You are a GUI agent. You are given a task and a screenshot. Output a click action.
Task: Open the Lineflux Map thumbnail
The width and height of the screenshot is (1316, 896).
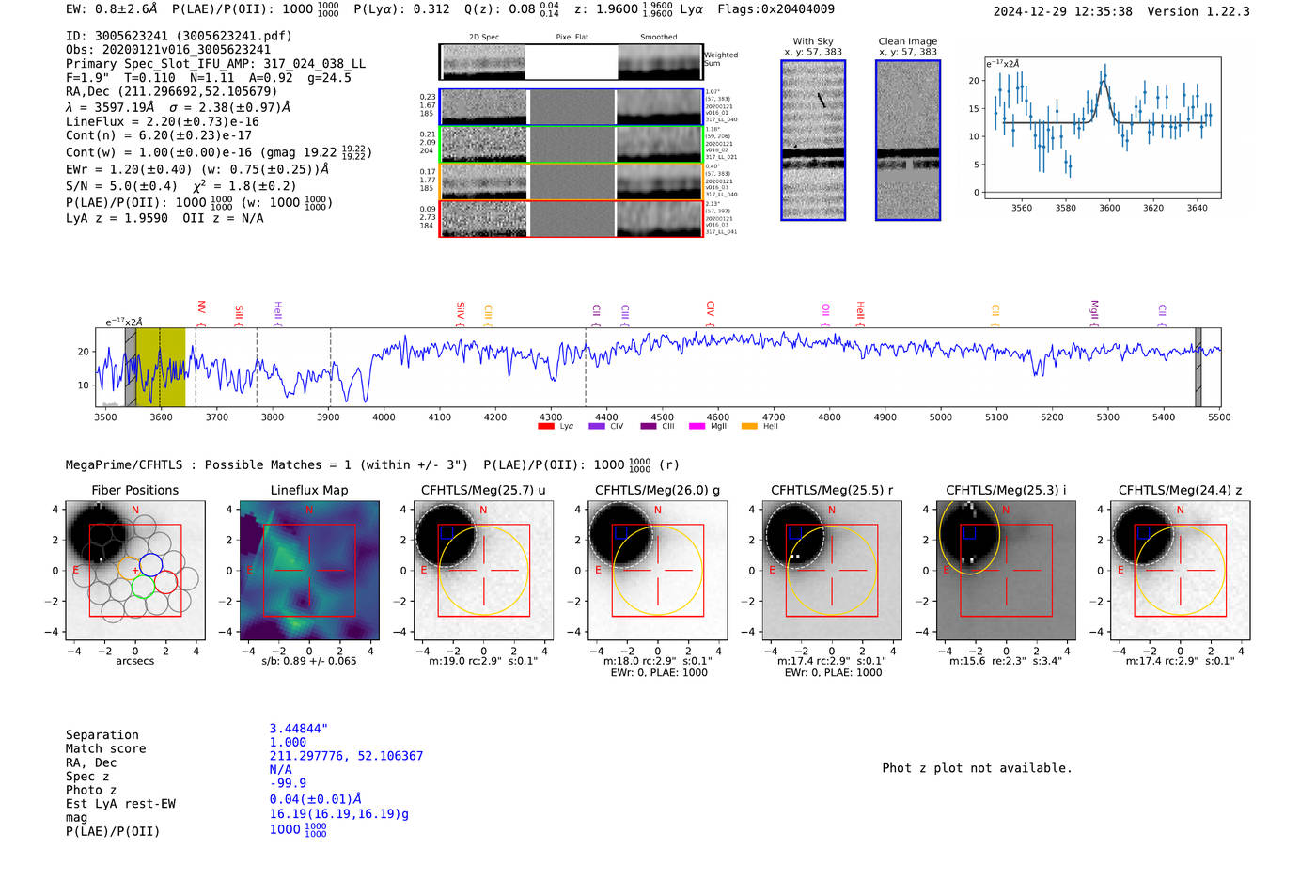point(309,570)
